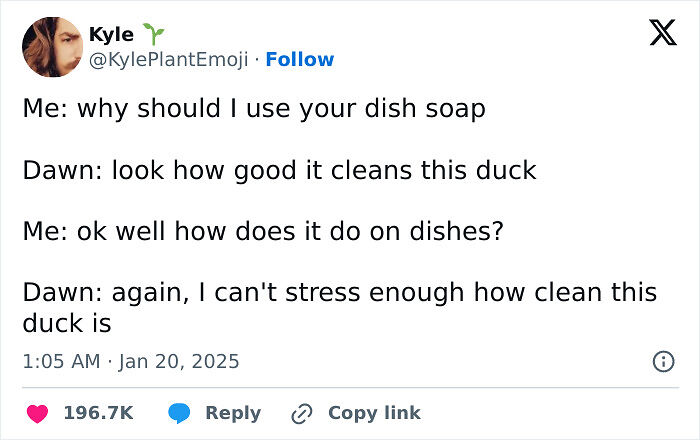Image resolution: width=700 pixels, height=440 pixels.
Task: Click the reply speech bubble icon
Action: pos(181,413)
